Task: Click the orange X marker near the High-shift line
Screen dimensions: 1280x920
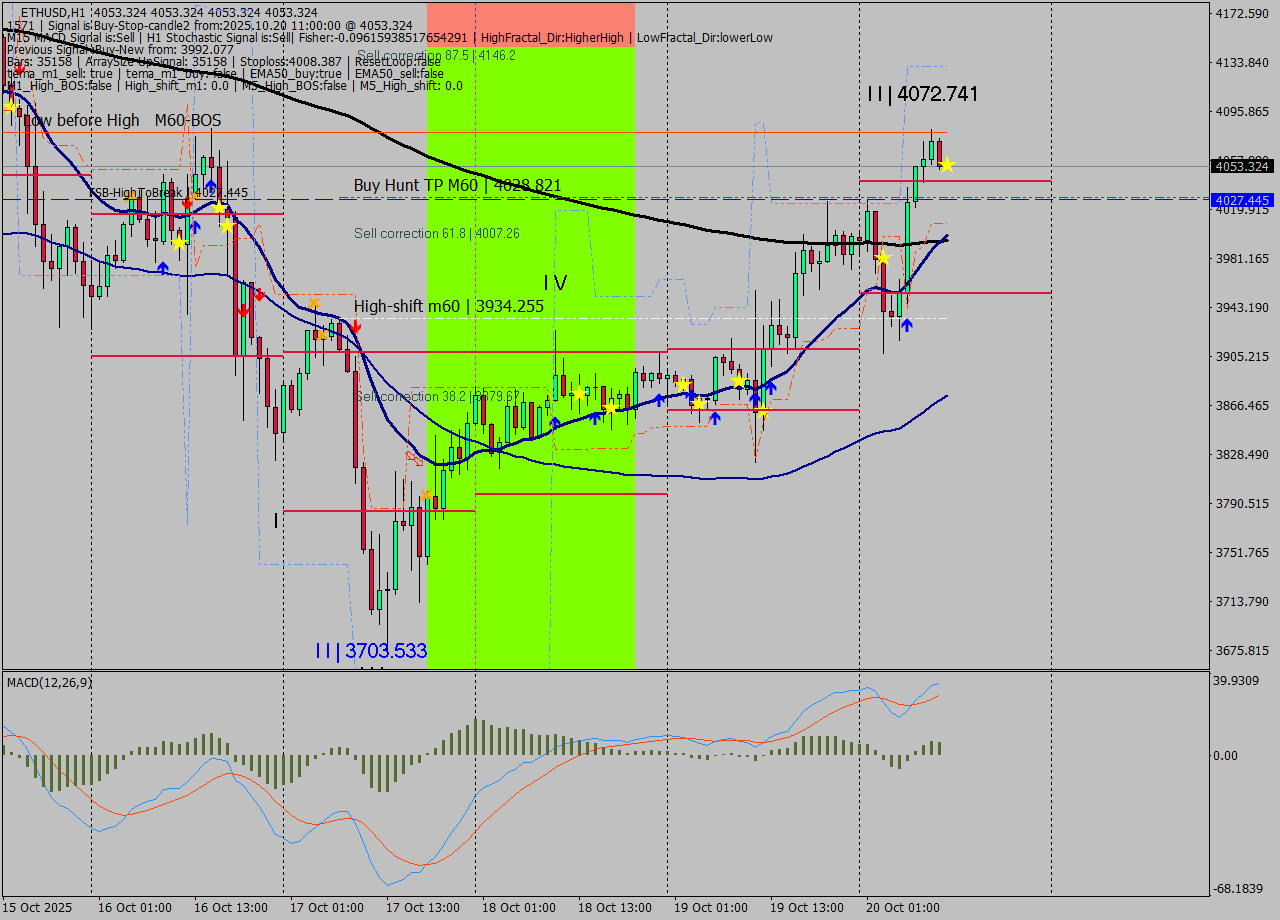Action: click(315, 304)
